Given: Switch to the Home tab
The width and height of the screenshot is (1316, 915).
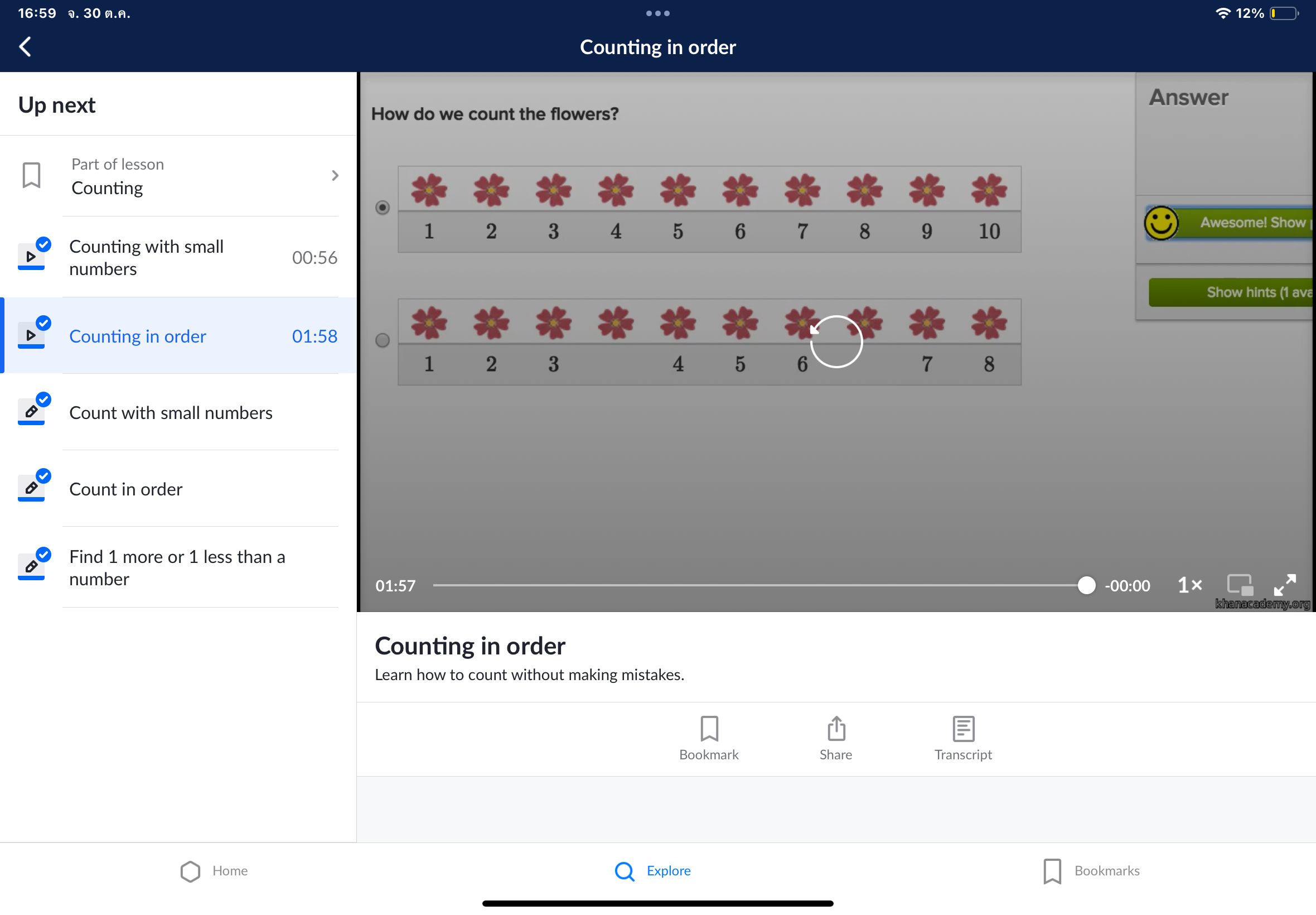Looking at the screenshot, I should click(x=214, y=870).
